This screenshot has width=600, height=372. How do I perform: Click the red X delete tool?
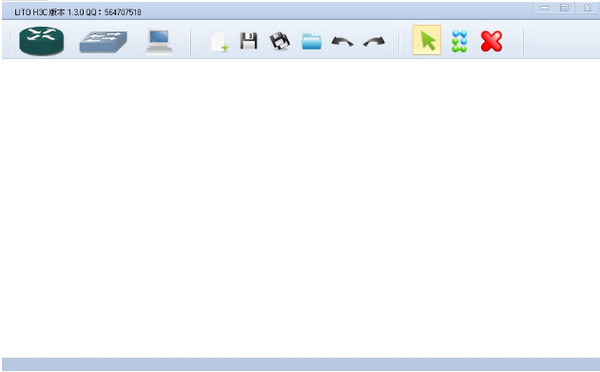491,41
